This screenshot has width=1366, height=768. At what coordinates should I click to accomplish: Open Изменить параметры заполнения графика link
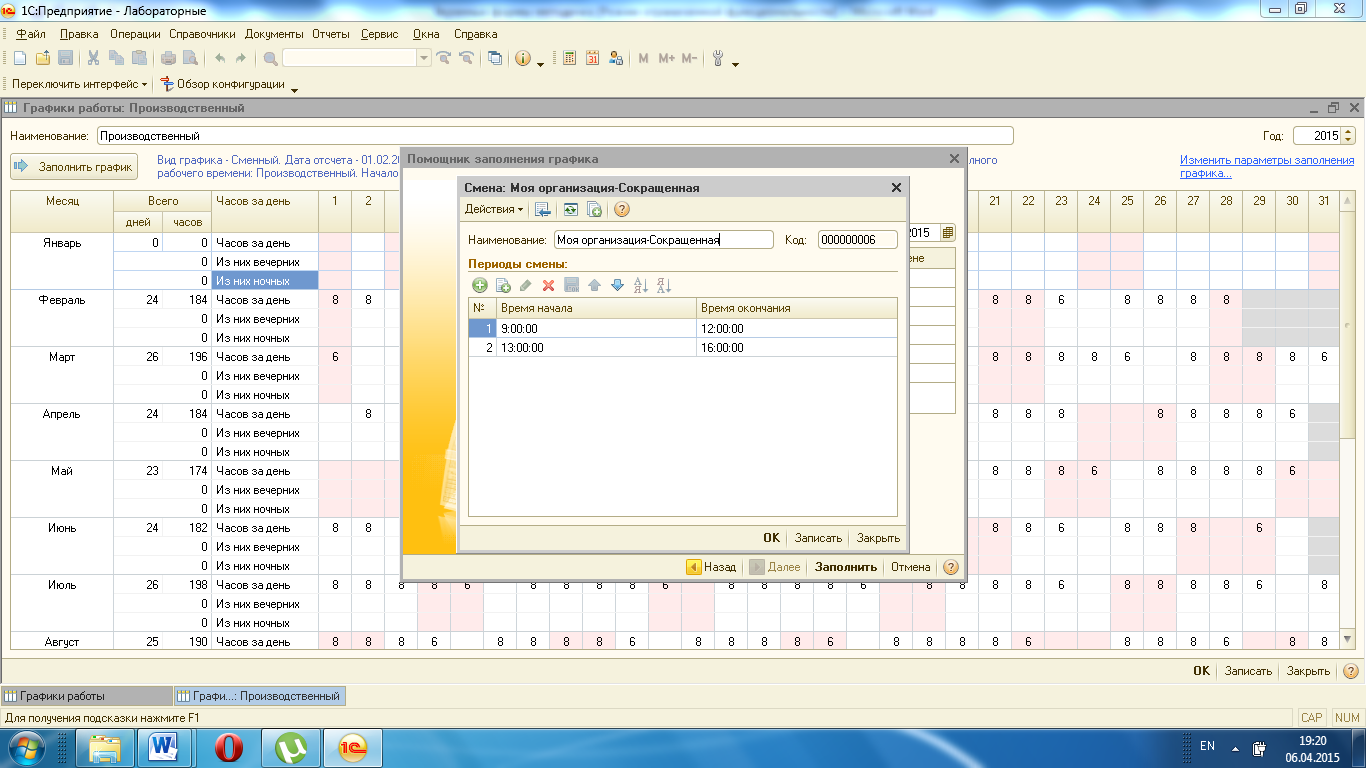(1267, 167)
